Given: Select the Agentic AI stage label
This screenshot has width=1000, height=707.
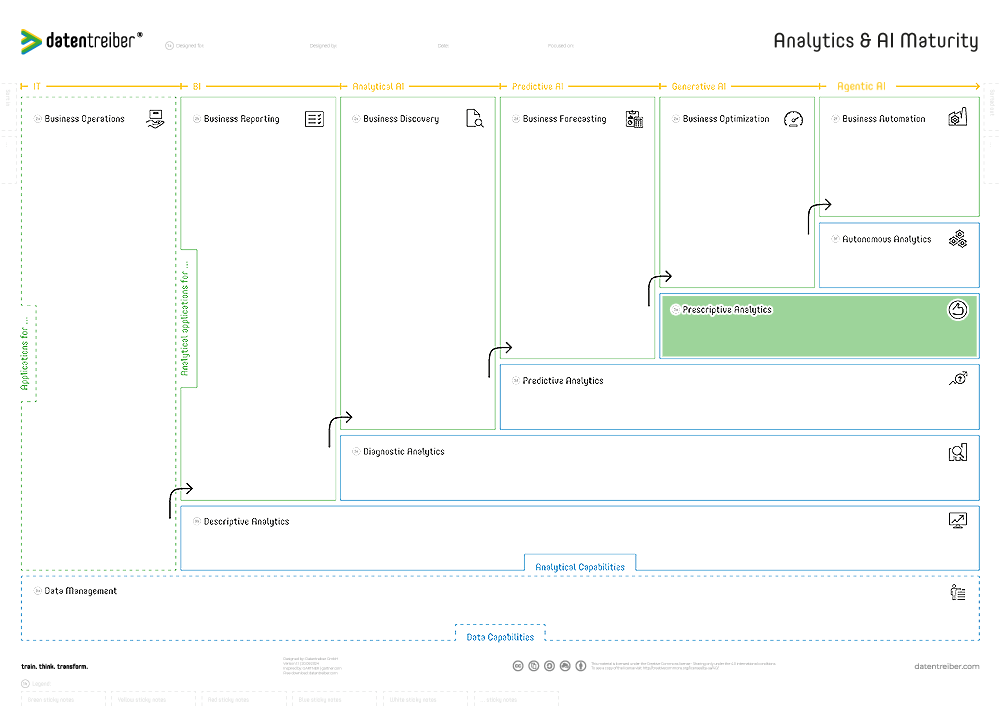Looking at the screenshot, I should (x=861, y=86).
